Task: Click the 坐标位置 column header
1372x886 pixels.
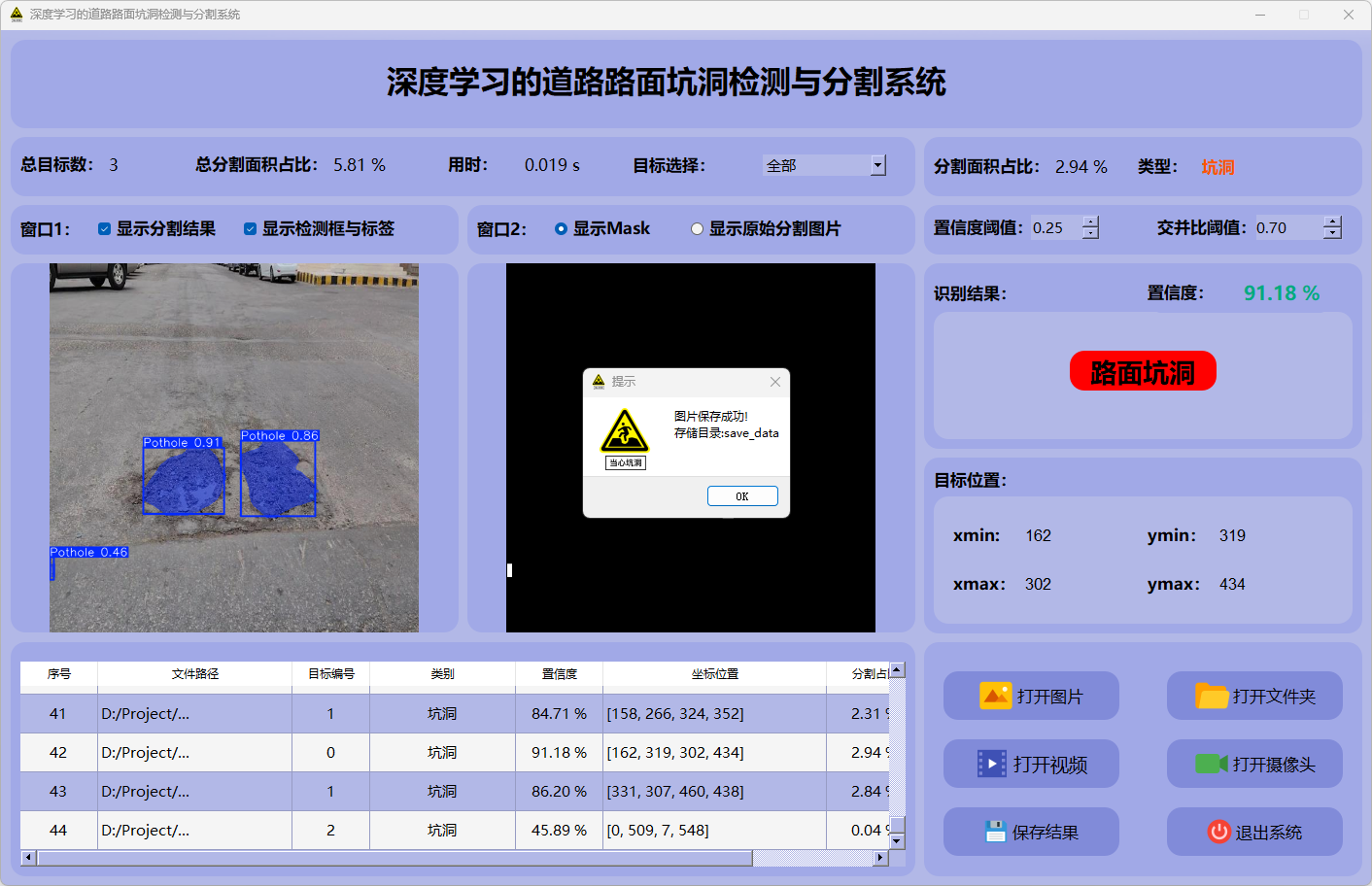Action: (x=714, y=673)
